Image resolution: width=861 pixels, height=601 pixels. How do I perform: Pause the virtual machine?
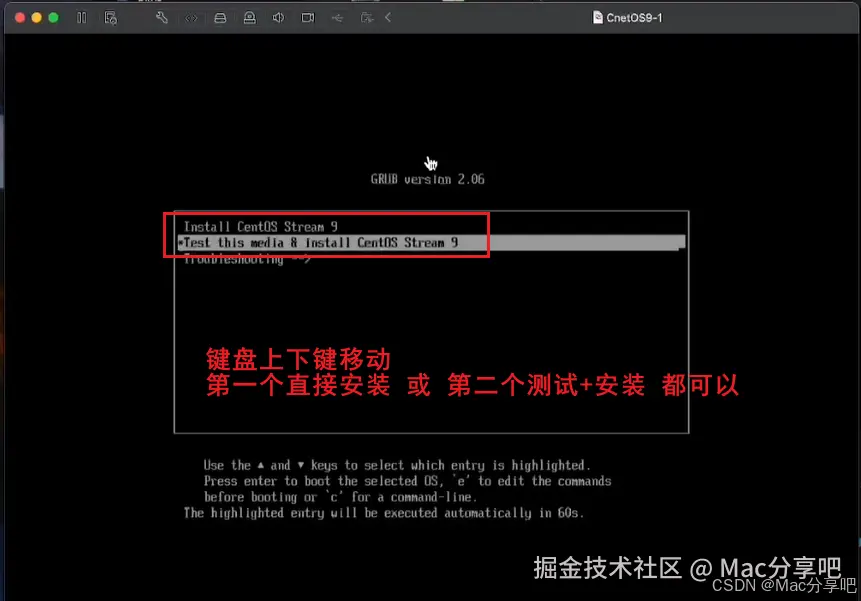tap(81, 17)
